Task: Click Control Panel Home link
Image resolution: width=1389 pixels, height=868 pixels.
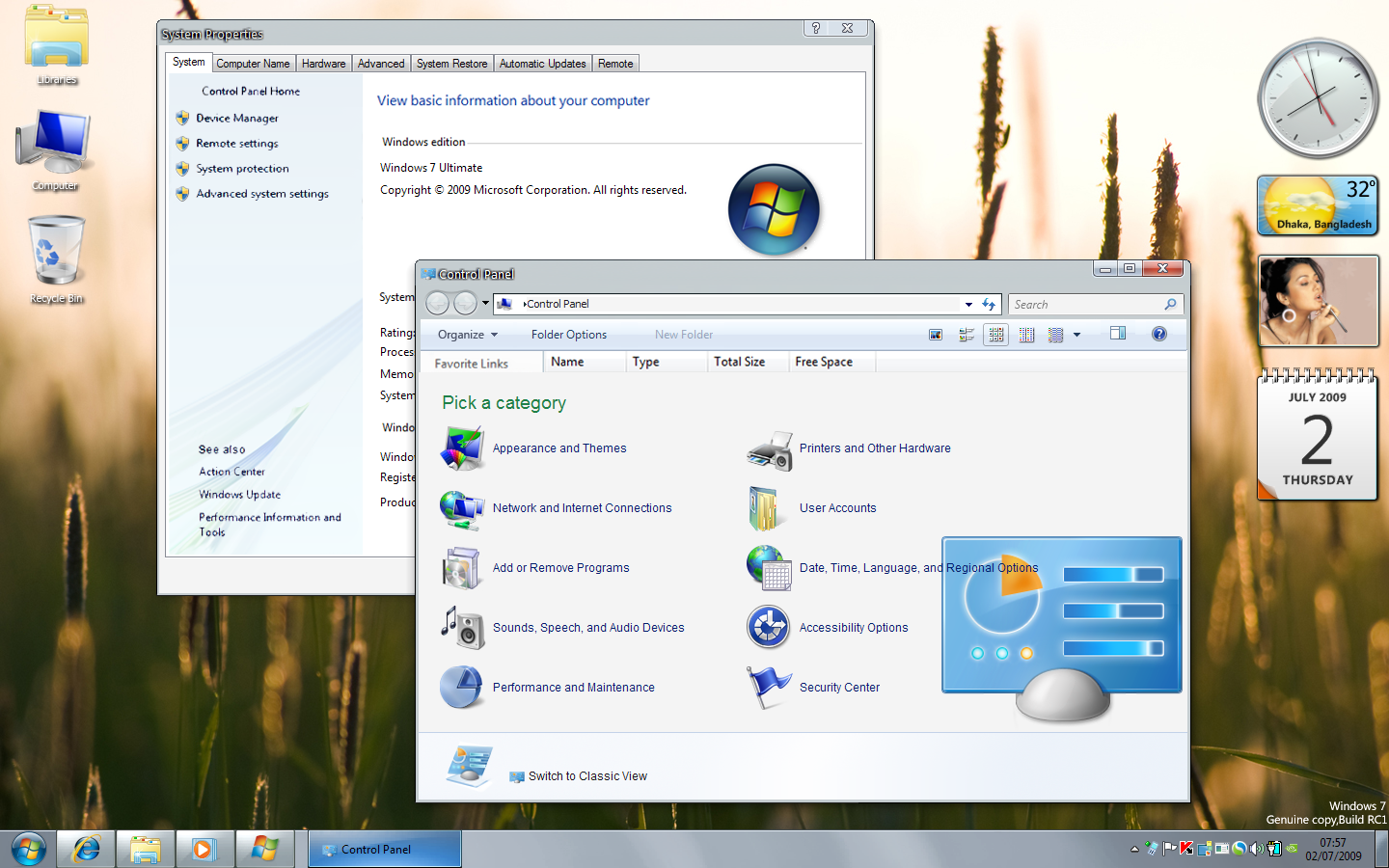Action: pyautogui.click(x=251, y=91)
